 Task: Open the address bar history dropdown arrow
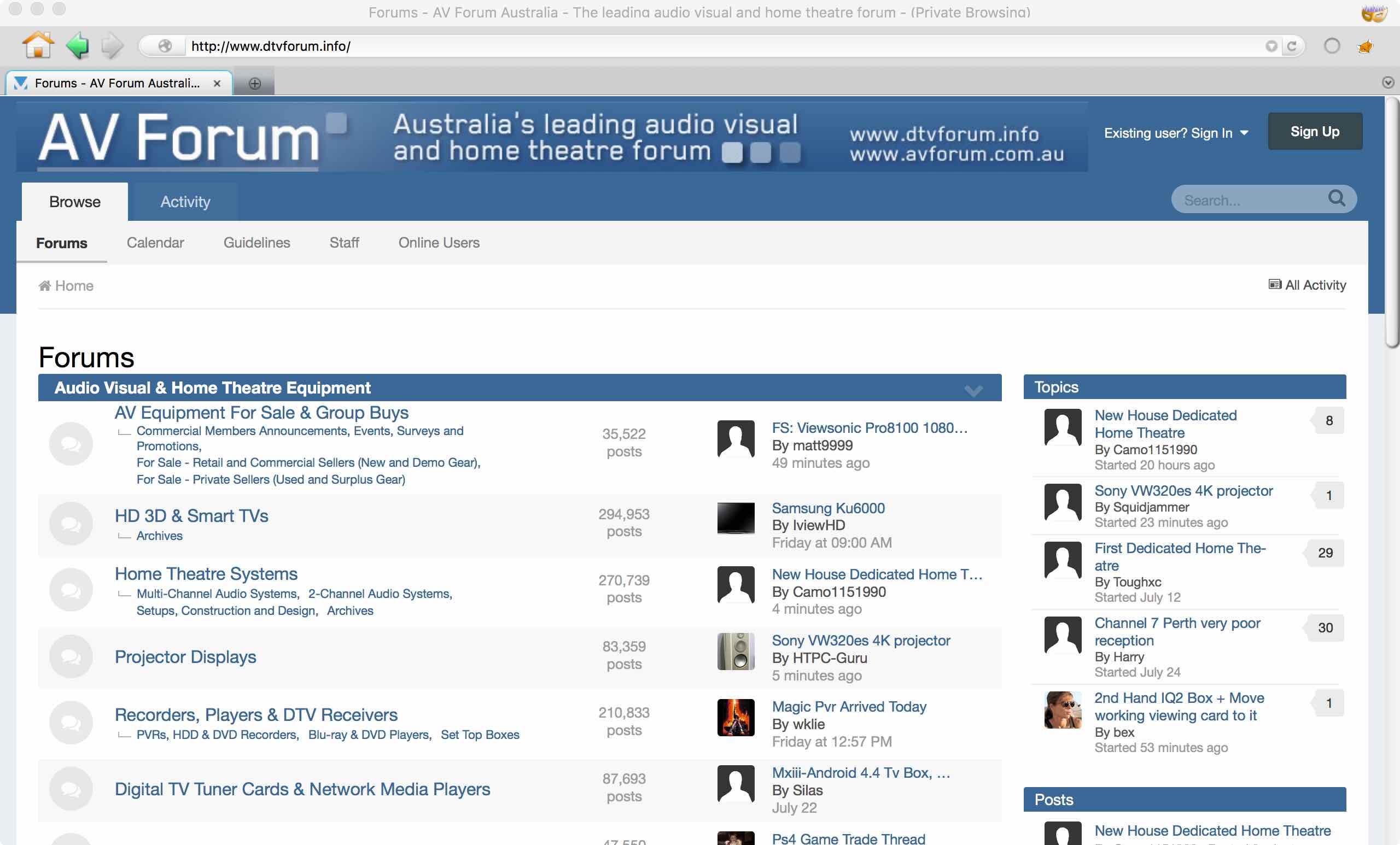click(x=1271, y=46)
